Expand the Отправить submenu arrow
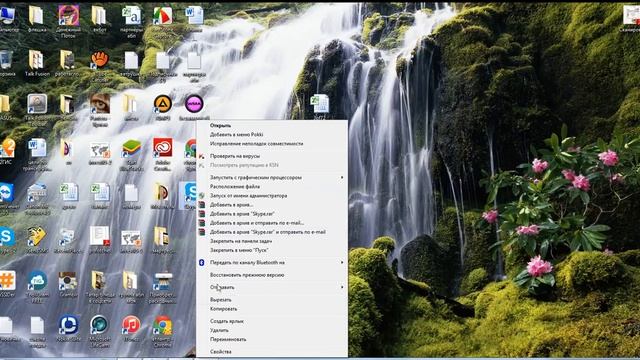The width and height of the screenshot is (640, 360). pyautogui.click(x=342, y=287)
